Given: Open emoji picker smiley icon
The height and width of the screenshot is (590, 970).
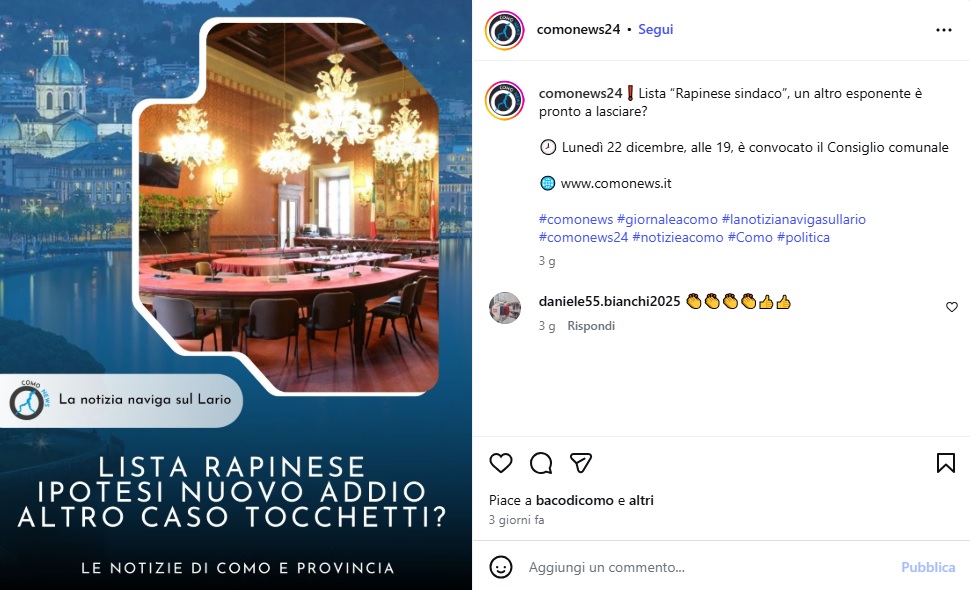Looking at the screenshot, I should pos(500,566).
